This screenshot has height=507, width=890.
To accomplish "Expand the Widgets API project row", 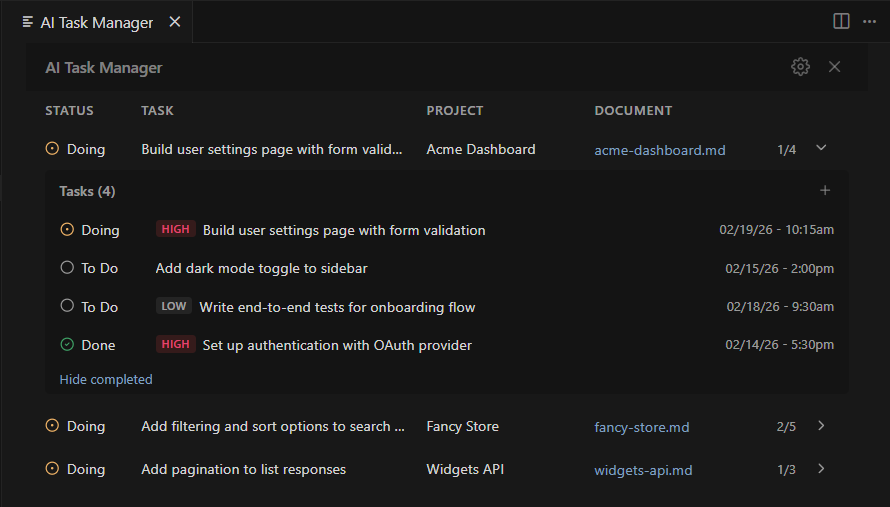I will 821,468.
